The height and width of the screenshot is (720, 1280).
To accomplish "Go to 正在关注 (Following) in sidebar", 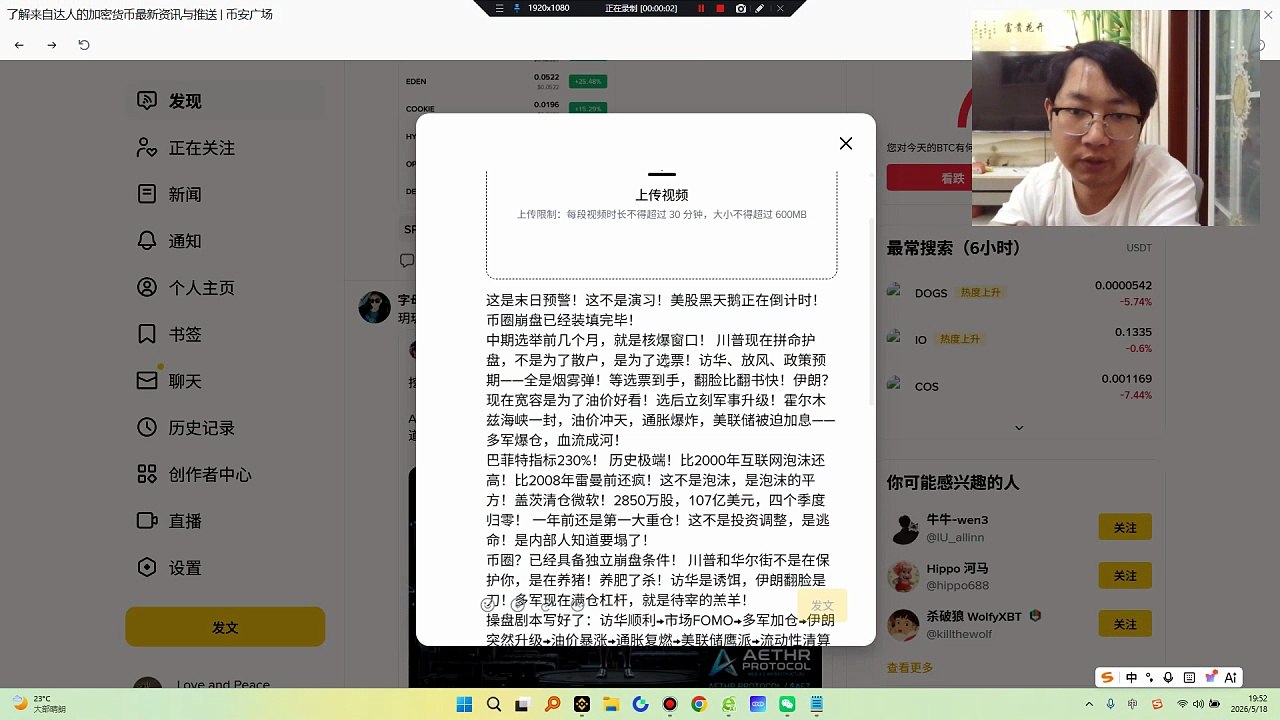I will pos(225,148).
